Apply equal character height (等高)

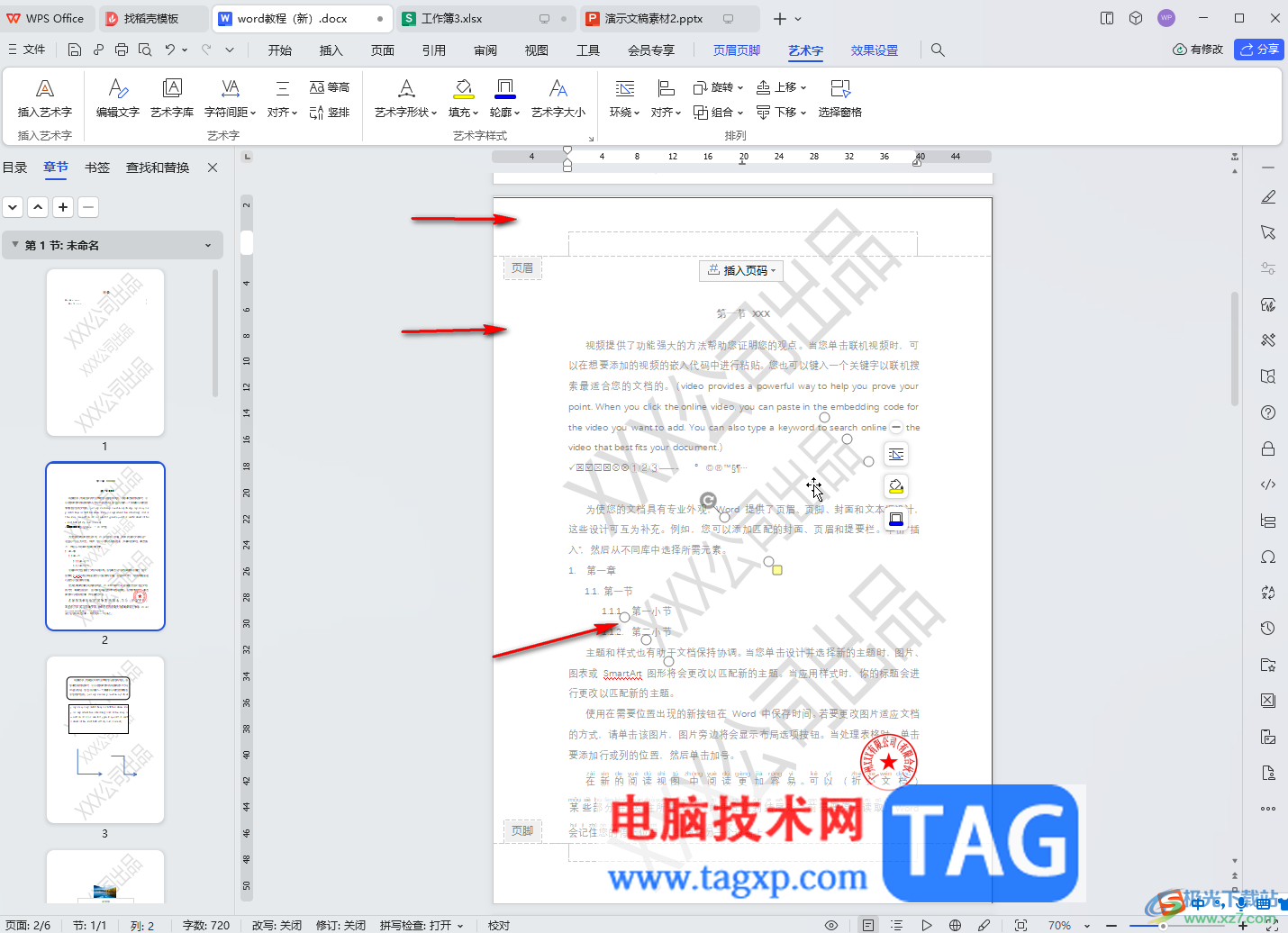tap(330, 87)
